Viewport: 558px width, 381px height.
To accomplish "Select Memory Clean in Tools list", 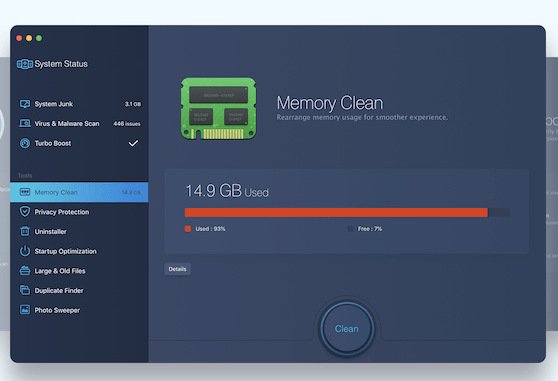I will coord(79,192).
